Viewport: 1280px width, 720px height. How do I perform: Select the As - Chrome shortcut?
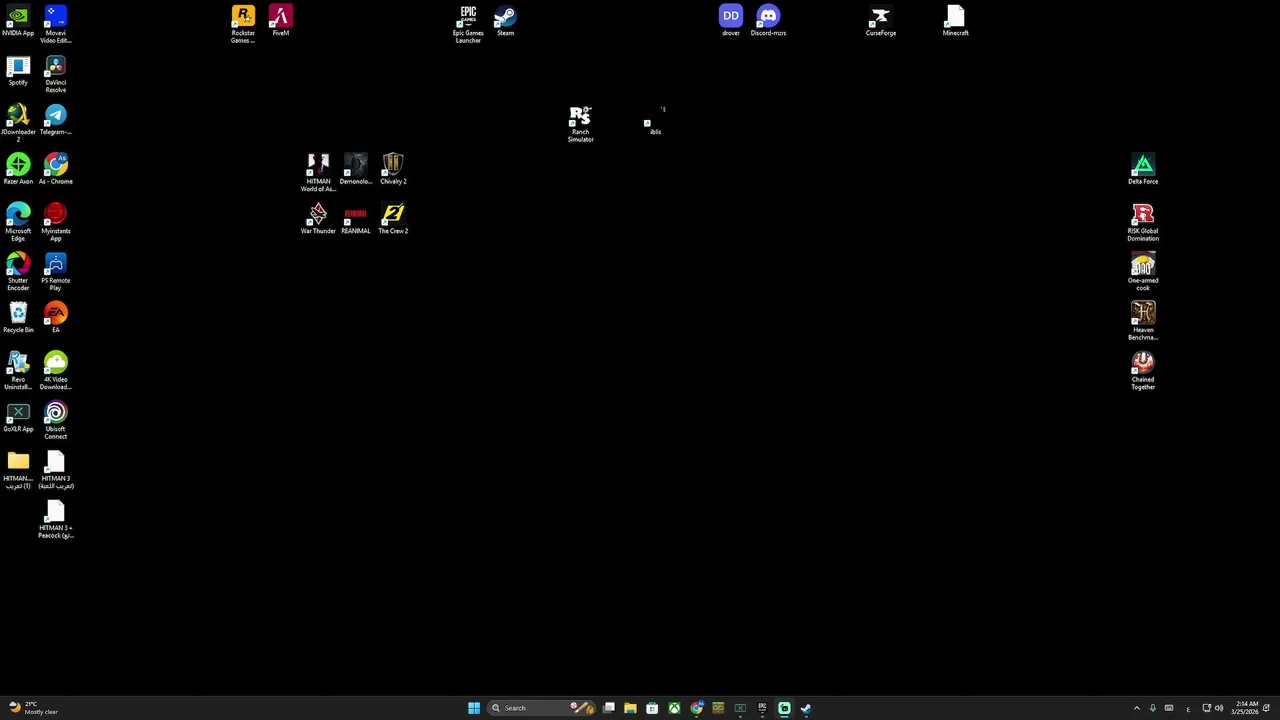55,169
